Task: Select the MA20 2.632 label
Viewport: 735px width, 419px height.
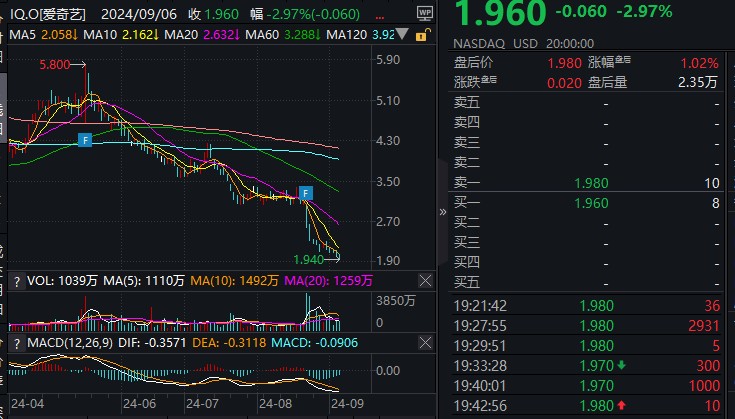Action: coord(202,35)
